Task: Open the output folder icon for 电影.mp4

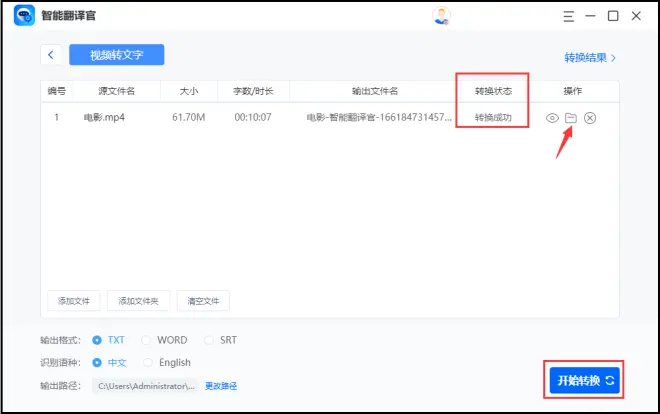Action: tap(571, 118)
